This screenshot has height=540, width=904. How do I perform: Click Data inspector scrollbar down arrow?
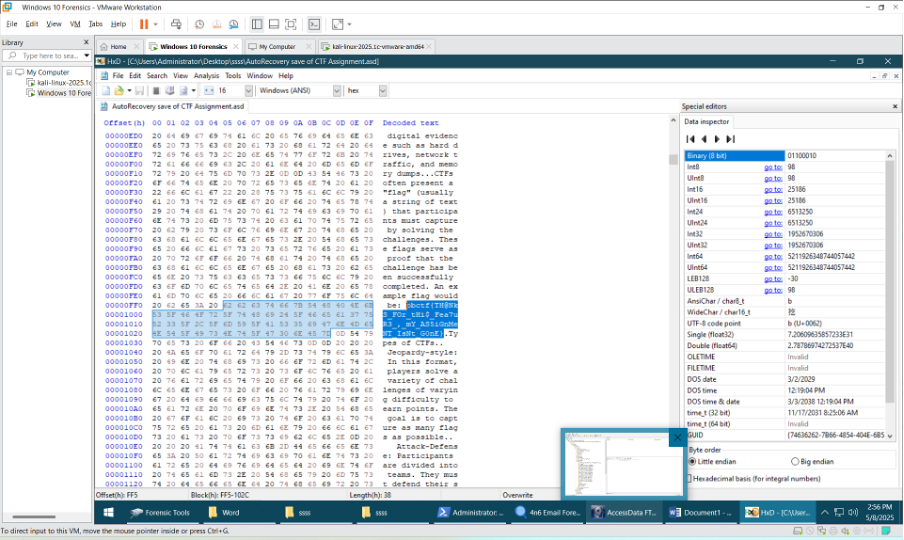(x=890, y=436)
